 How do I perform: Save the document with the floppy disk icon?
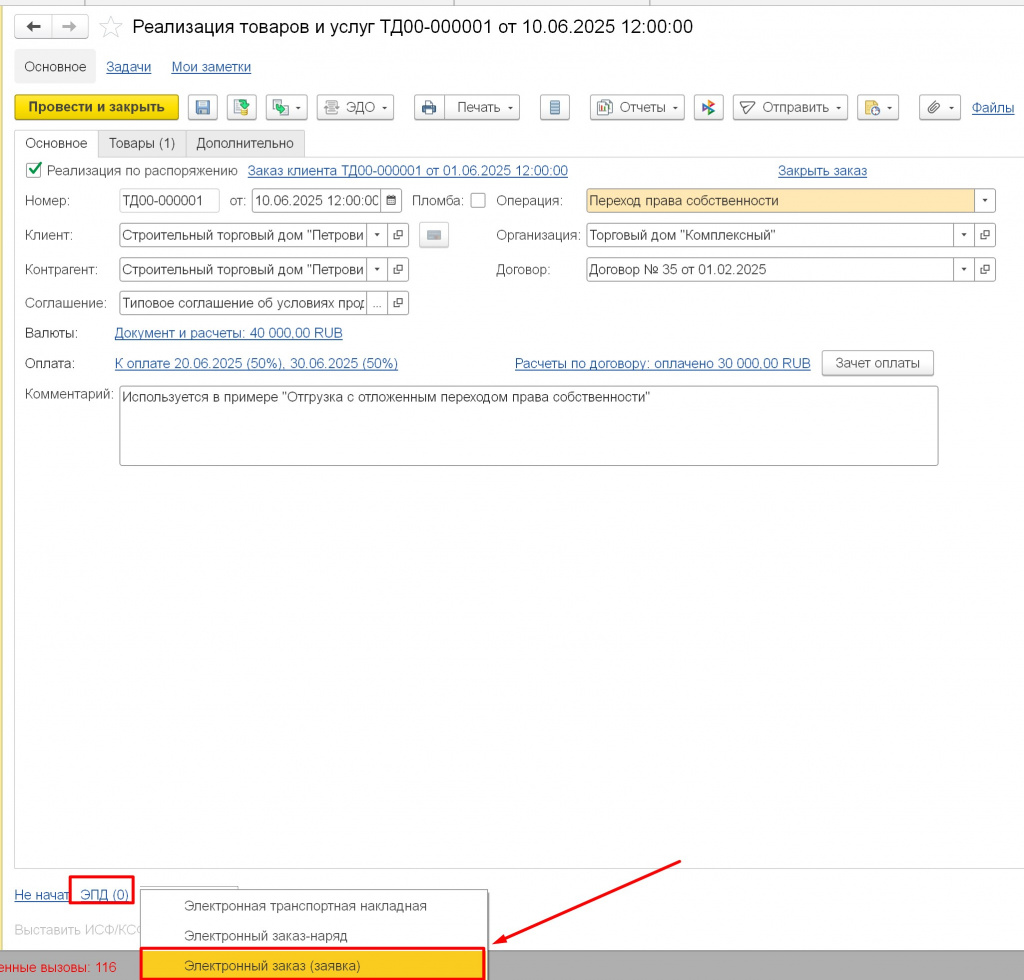(202, 107)
